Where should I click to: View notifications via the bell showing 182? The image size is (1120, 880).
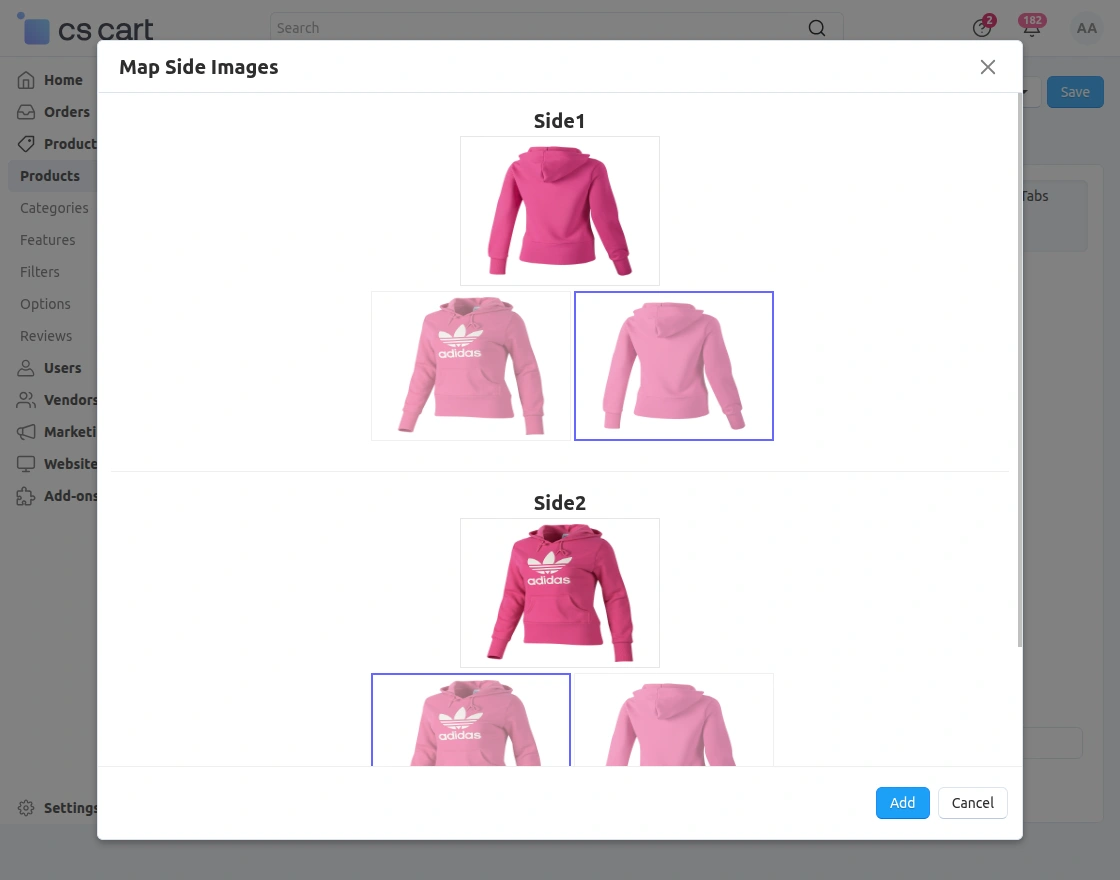click(x=1032, y=28)
